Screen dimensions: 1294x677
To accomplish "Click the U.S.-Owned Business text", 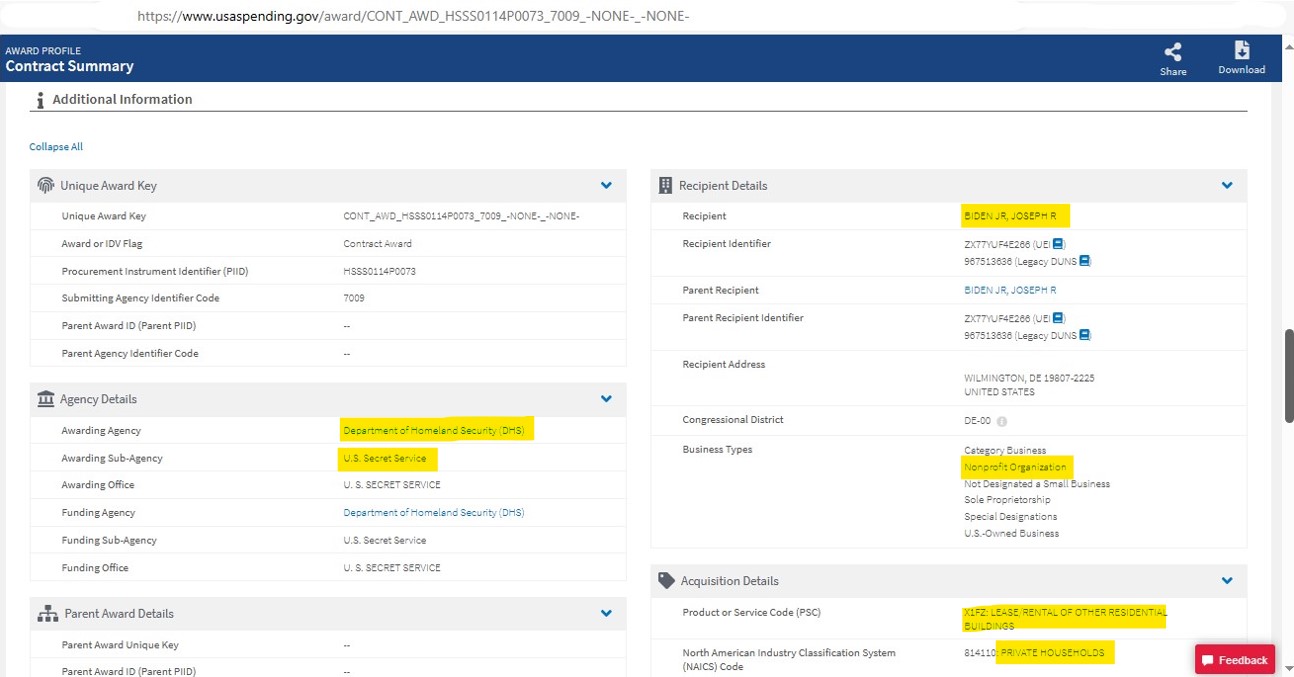I will point(1011,533).
